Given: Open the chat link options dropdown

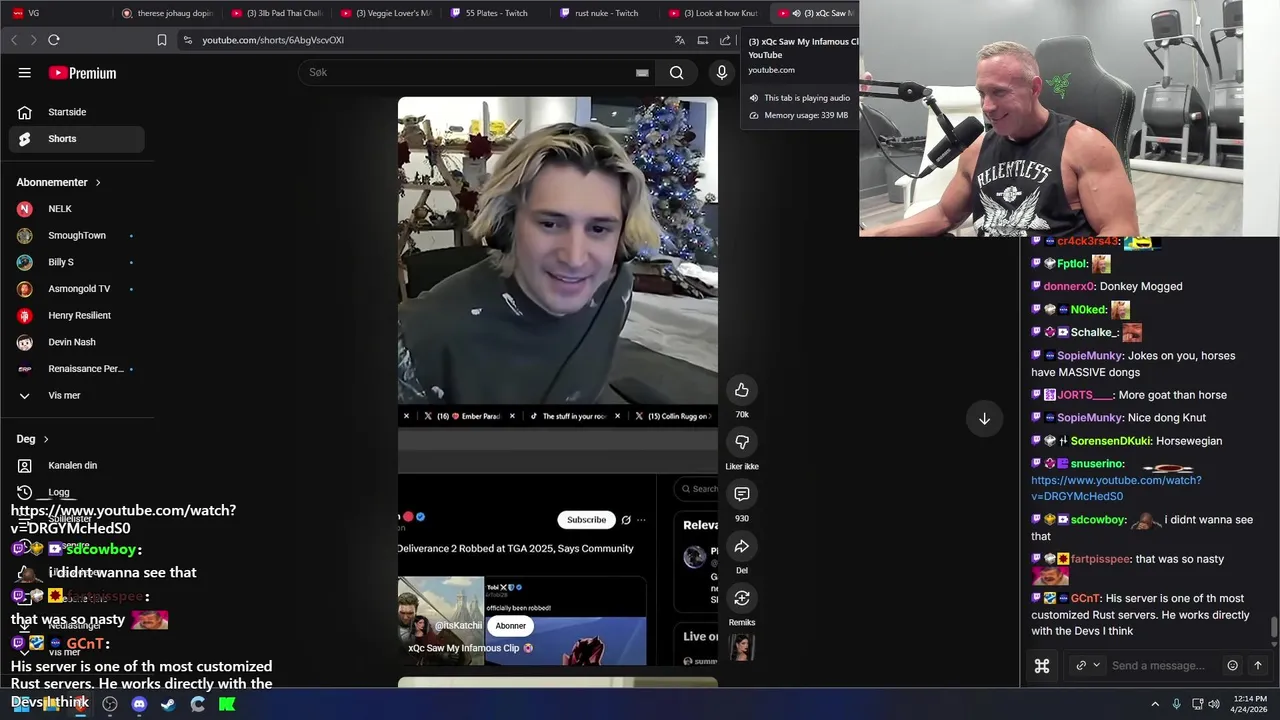Looking at the screenshot, I should pyautogui.click(x=1088, y=666).
